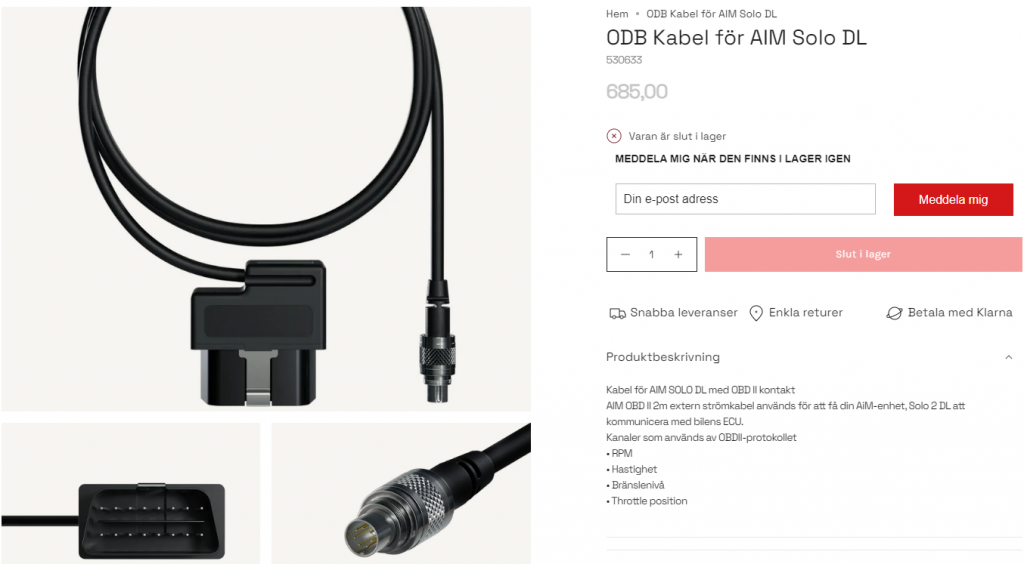This screenshot has height=564, width=1024.
Task: View the round metal plug thumbnail
Action: tap(401, 493)
